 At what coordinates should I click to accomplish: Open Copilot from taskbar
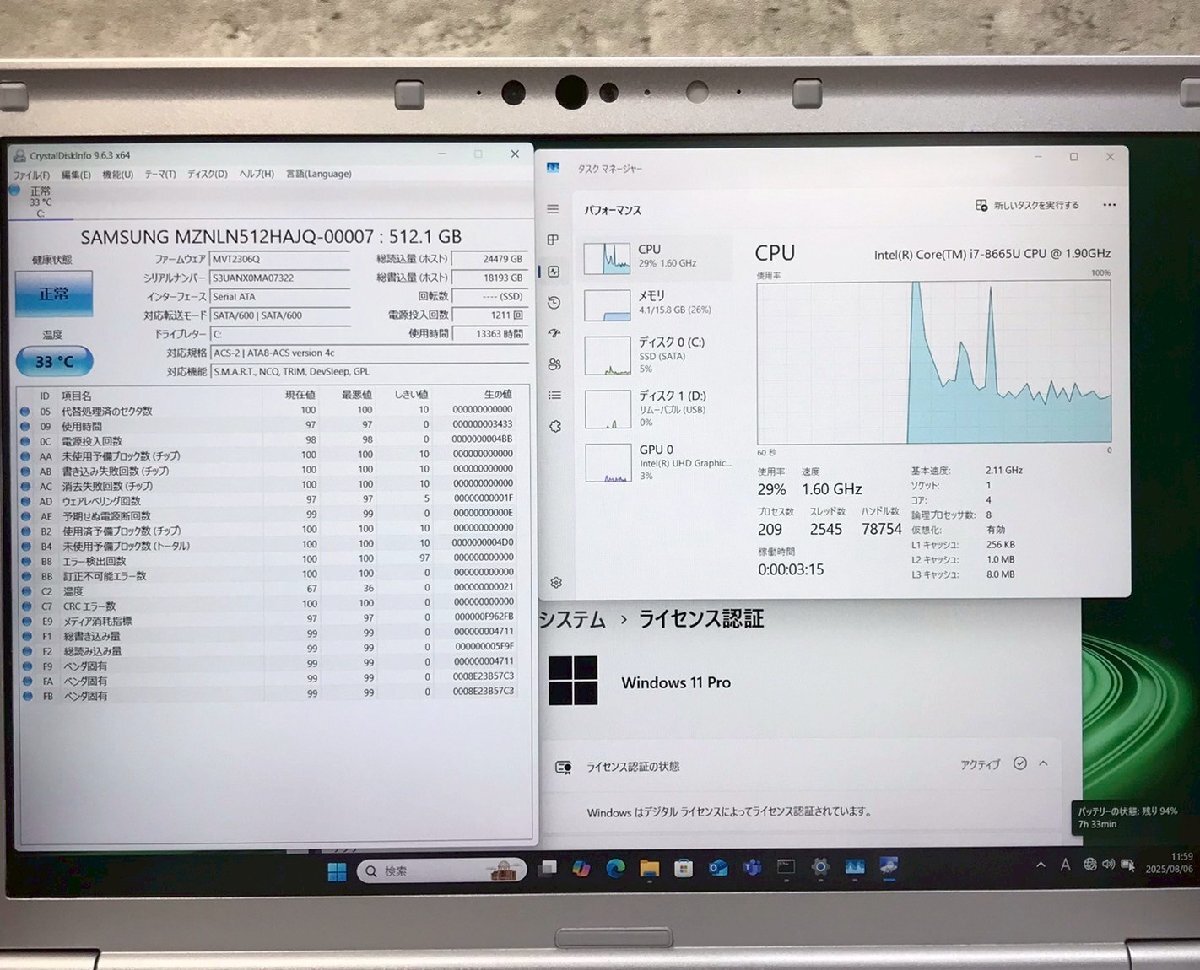tap(582, 868)
